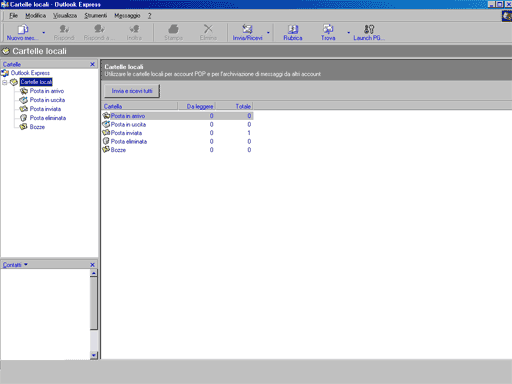Click the Inoltra toolbar icon

134,29
